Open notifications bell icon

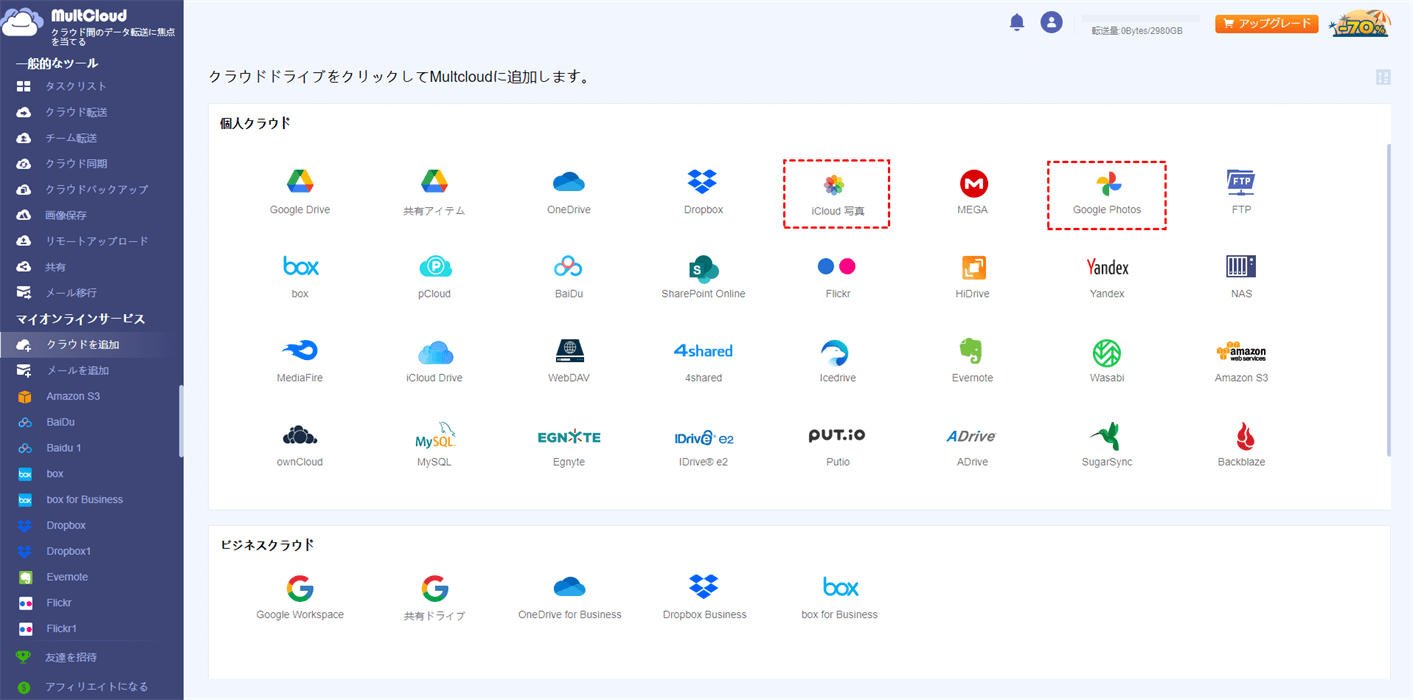pyautogui.click(x=1017, y=22)
